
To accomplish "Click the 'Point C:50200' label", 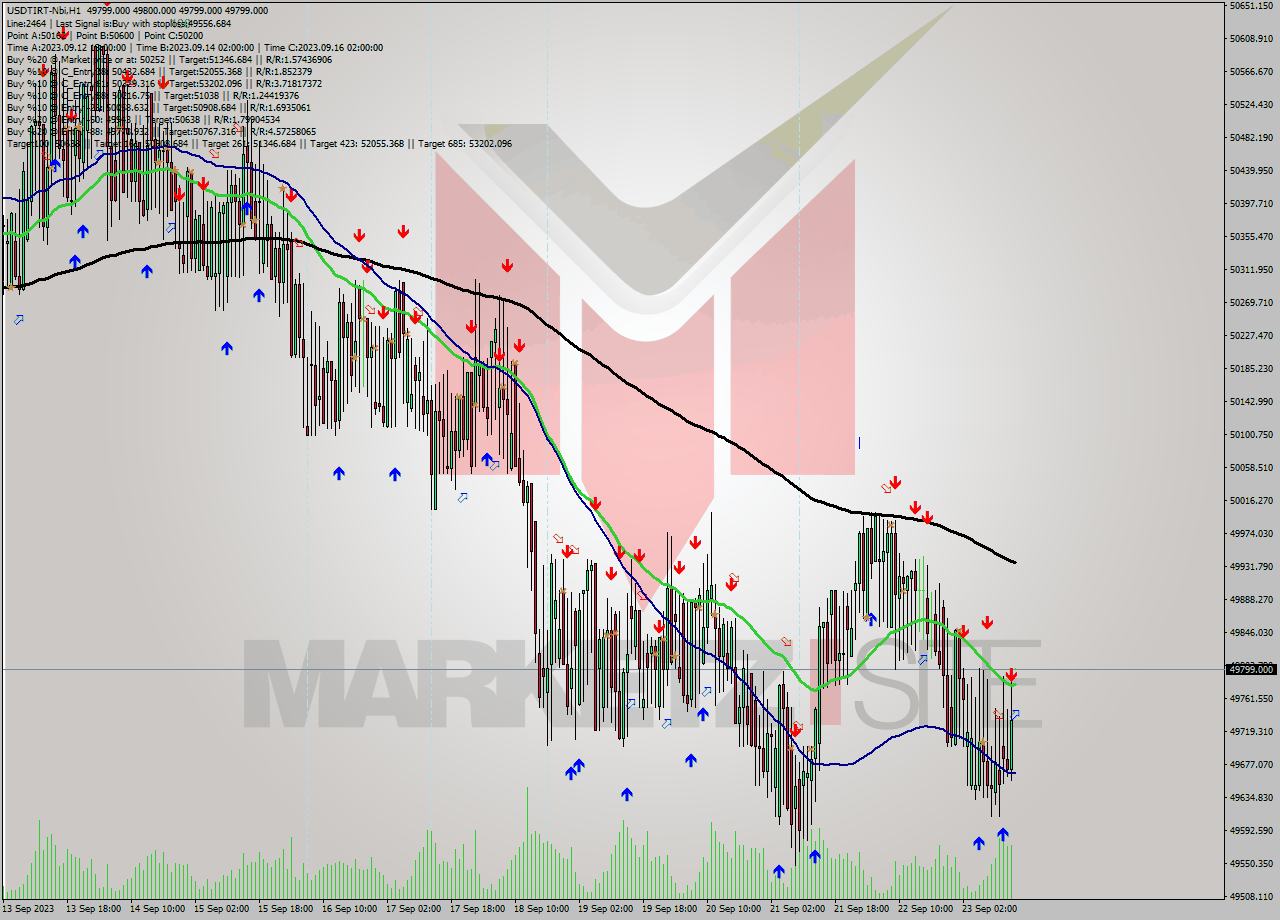I will pos(174,35).
